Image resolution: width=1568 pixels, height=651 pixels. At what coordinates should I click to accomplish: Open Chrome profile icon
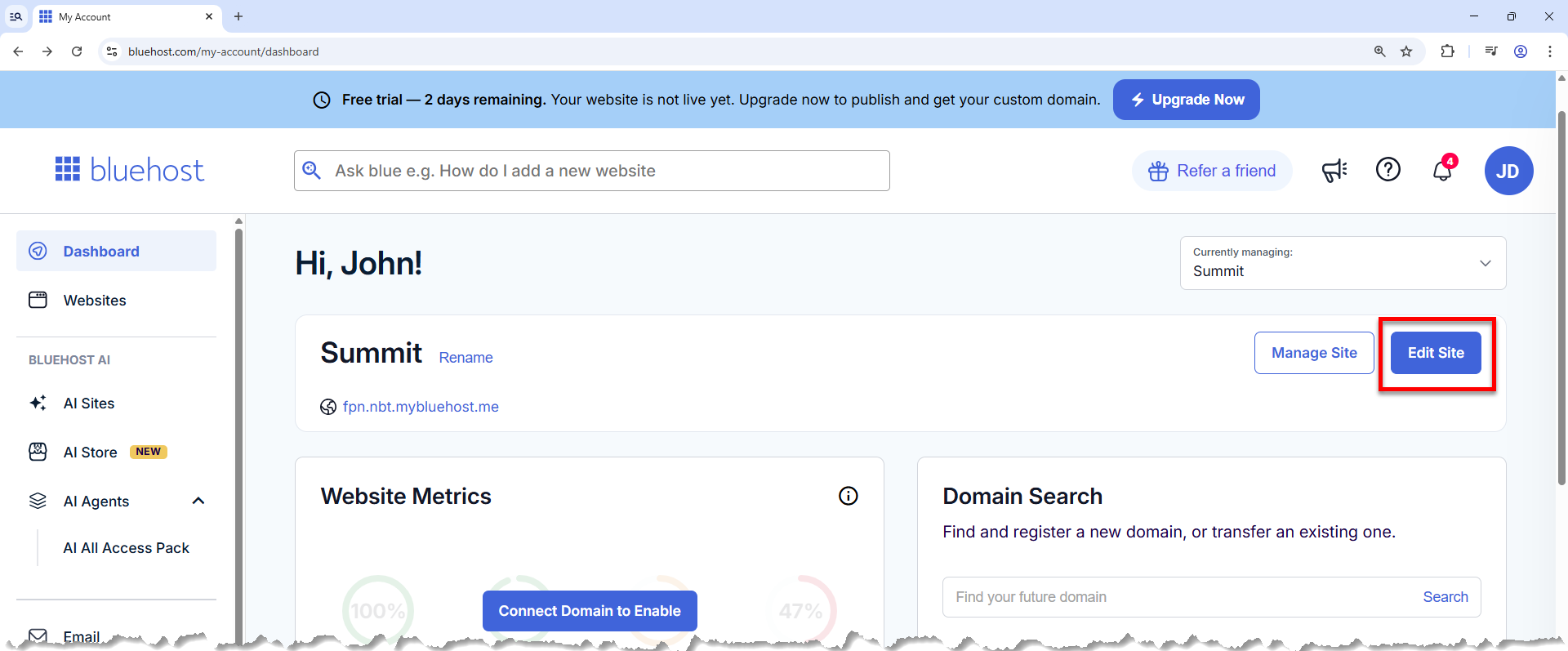coord(1521,51)
